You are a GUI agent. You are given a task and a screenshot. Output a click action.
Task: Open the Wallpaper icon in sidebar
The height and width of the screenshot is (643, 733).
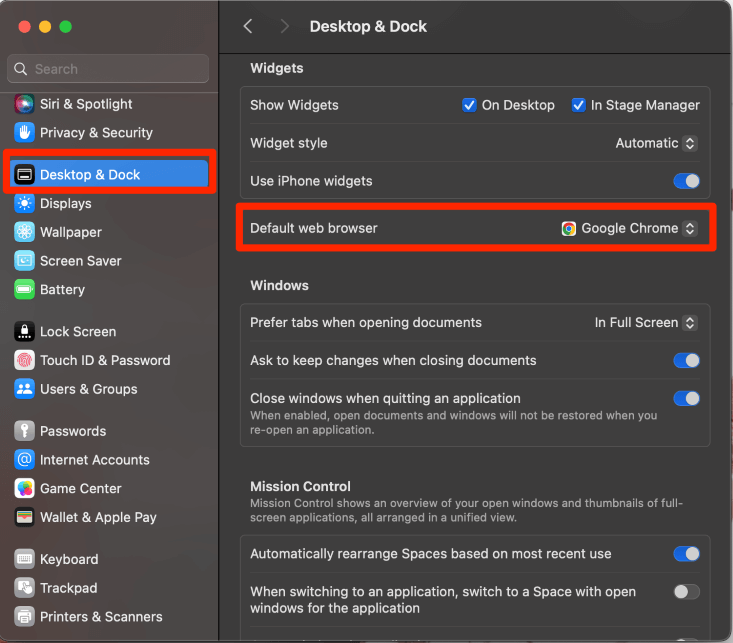point(25,232)
